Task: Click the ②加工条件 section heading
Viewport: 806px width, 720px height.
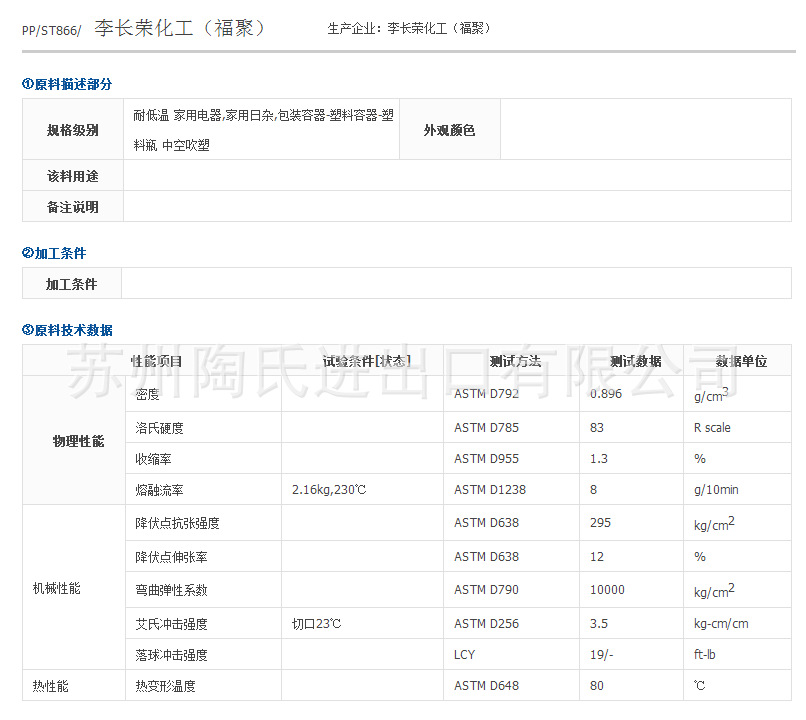Action: coord(54,253)
